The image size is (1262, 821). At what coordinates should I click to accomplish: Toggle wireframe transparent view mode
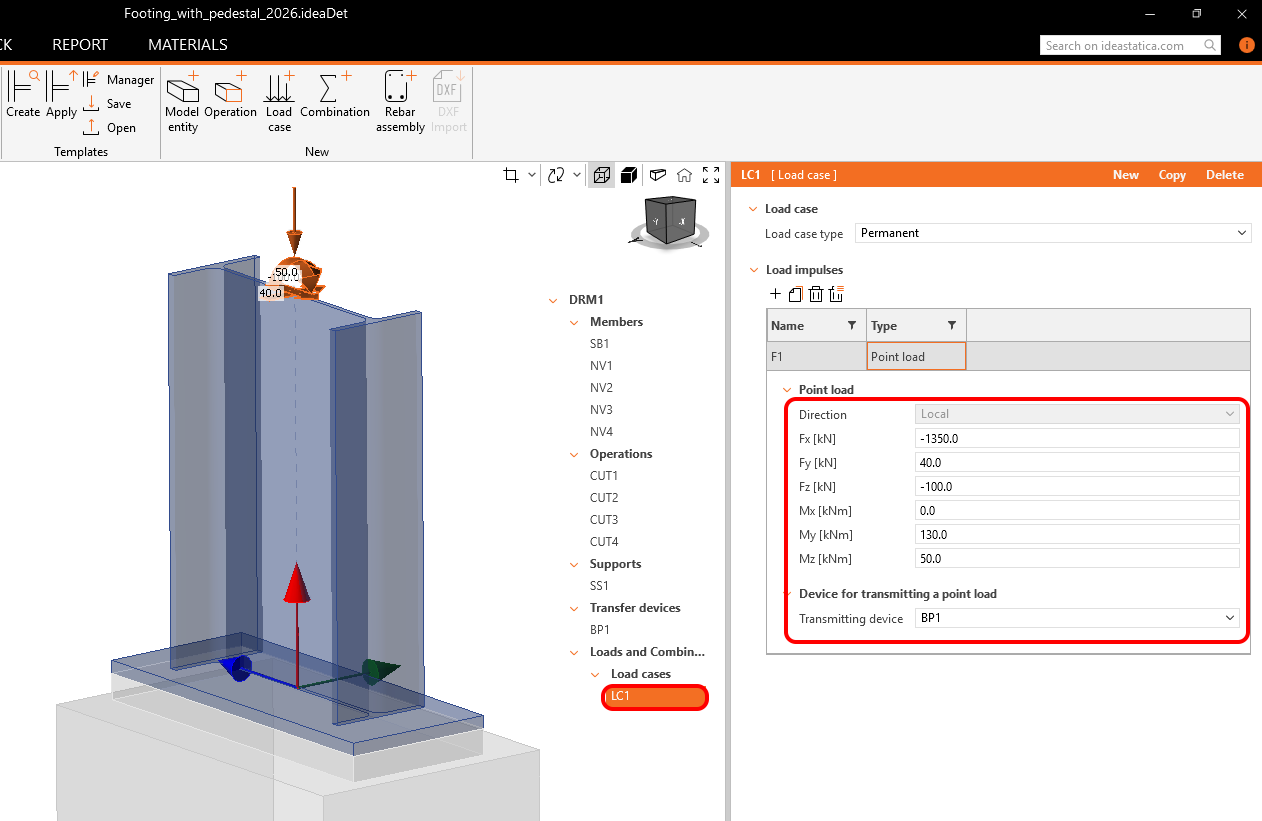coord(601,175)
